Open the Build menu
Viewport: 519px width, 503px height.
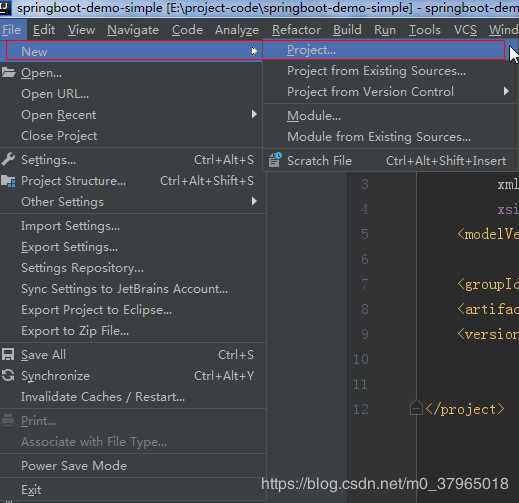pyautogui.click(x=347, y=30)
